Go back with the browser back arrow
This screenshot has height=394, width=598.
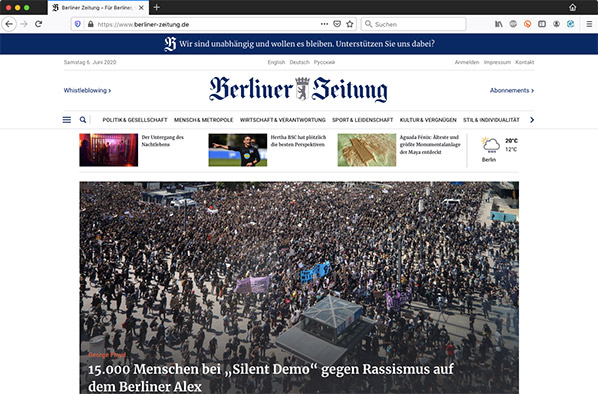tap(9, 24)
